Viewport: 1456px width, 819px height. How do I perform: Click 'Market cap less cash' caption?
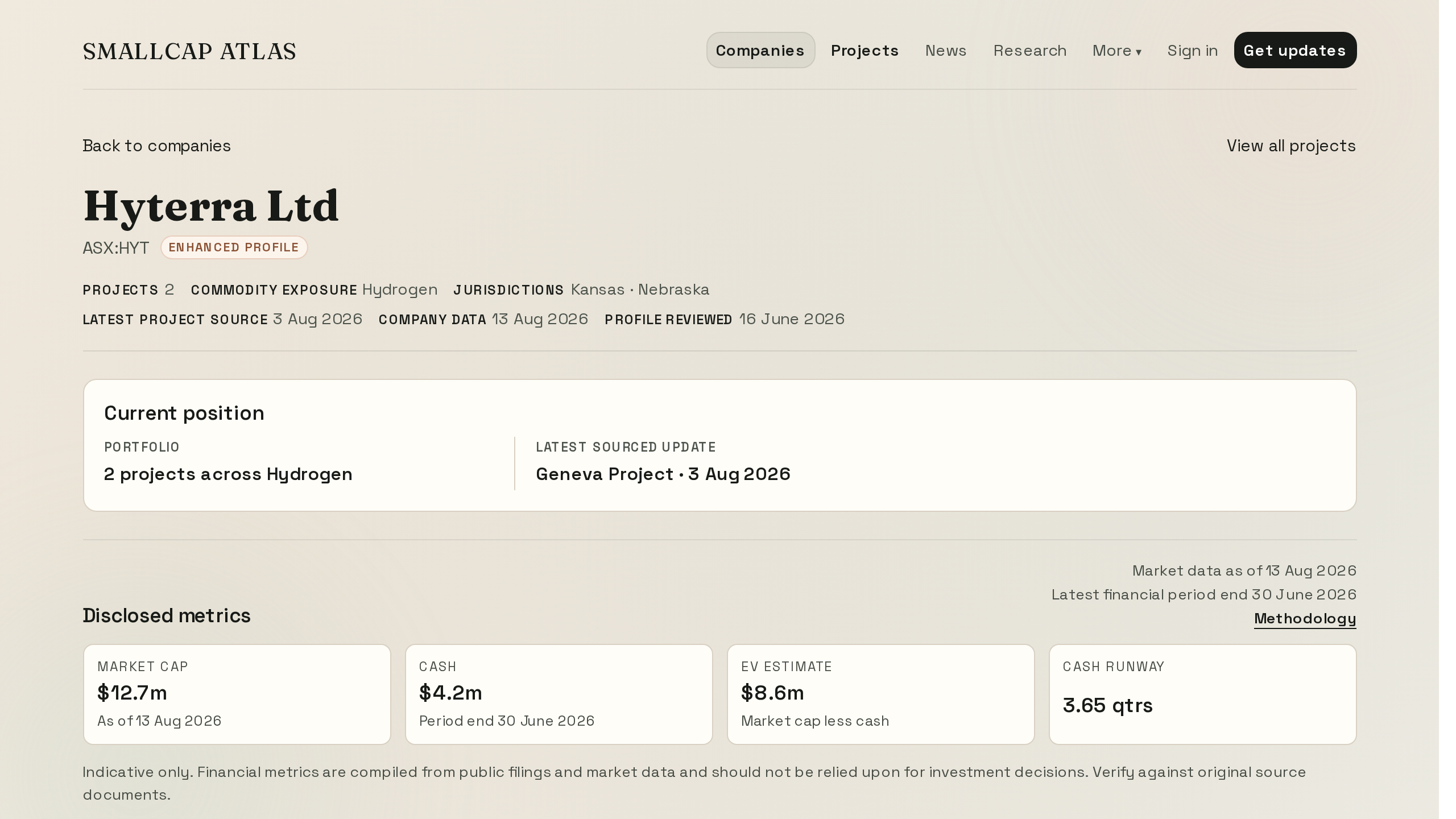815,721
